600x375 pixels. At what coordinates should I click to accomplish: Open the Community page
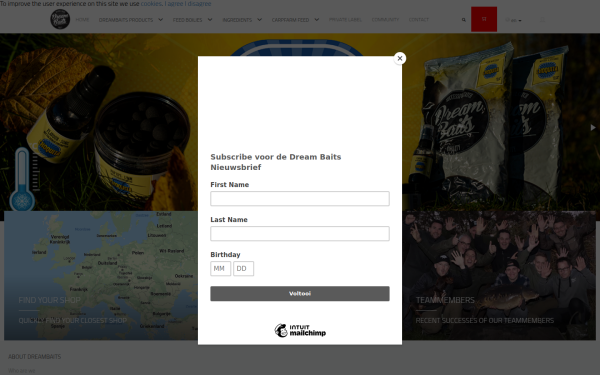coord(385,20)
